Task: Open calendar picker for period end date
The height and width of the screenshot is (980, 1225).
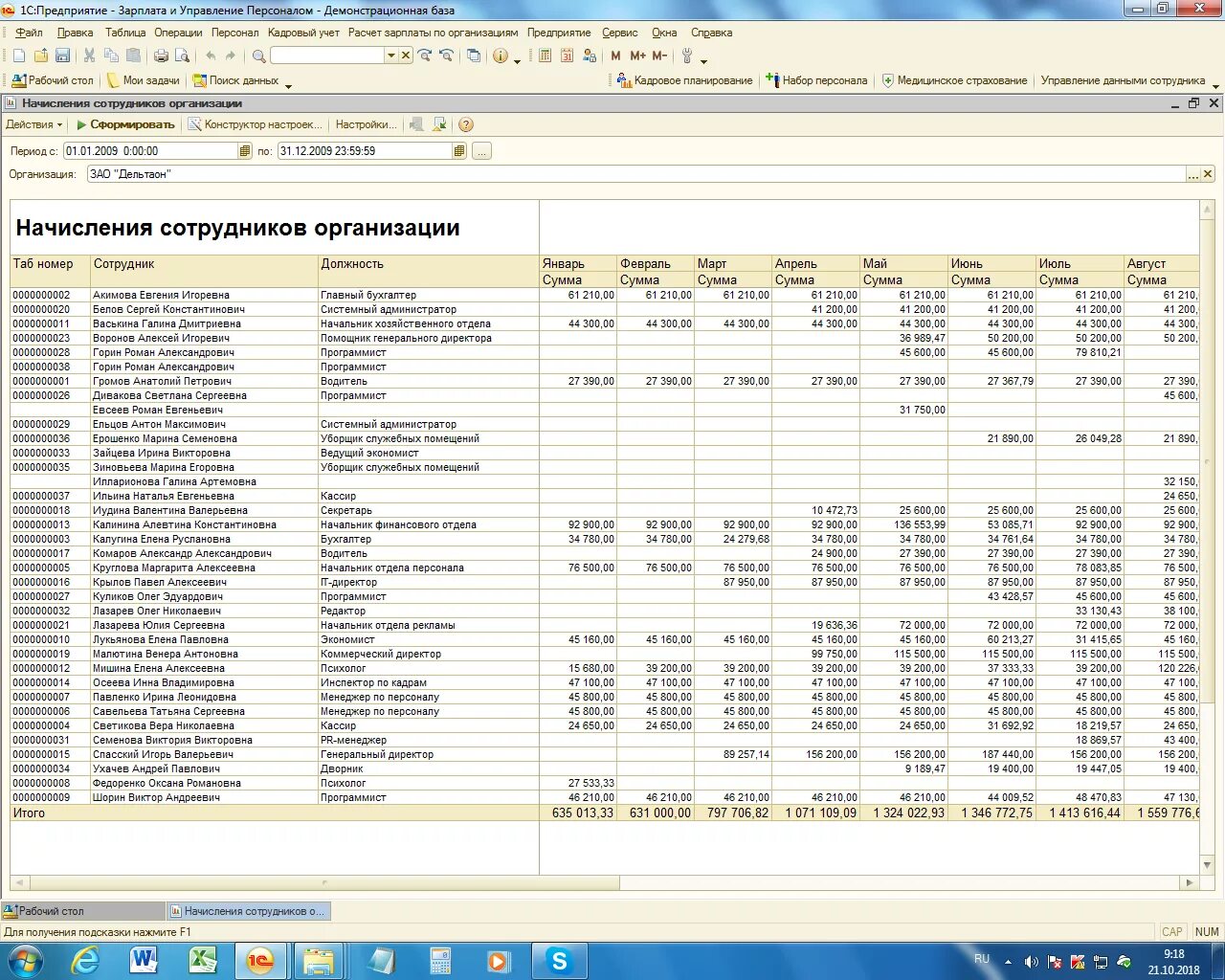Action: [459, 151]
